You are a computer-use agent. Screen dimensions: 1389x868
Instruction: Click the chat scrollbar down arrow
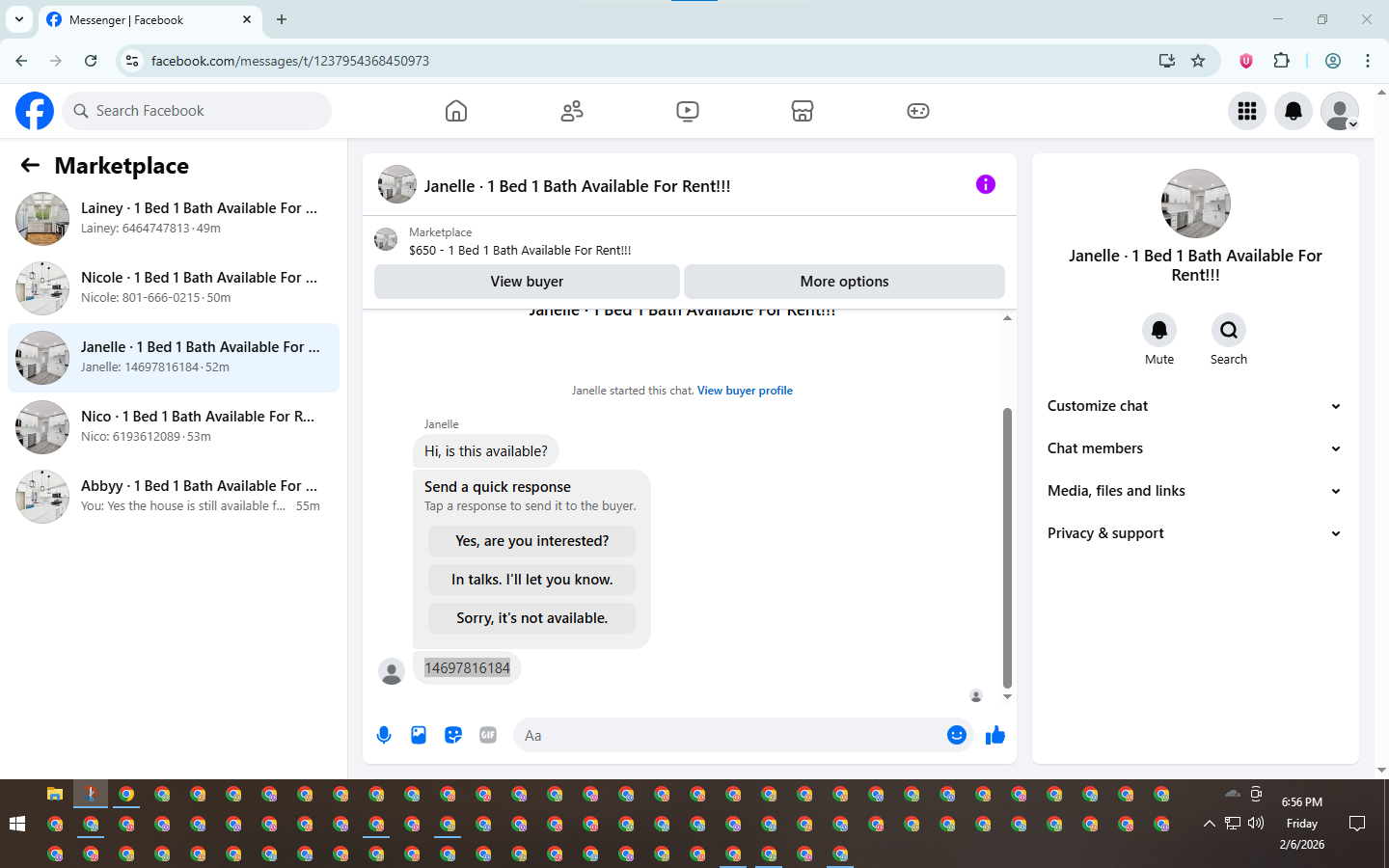point(1007,696)
